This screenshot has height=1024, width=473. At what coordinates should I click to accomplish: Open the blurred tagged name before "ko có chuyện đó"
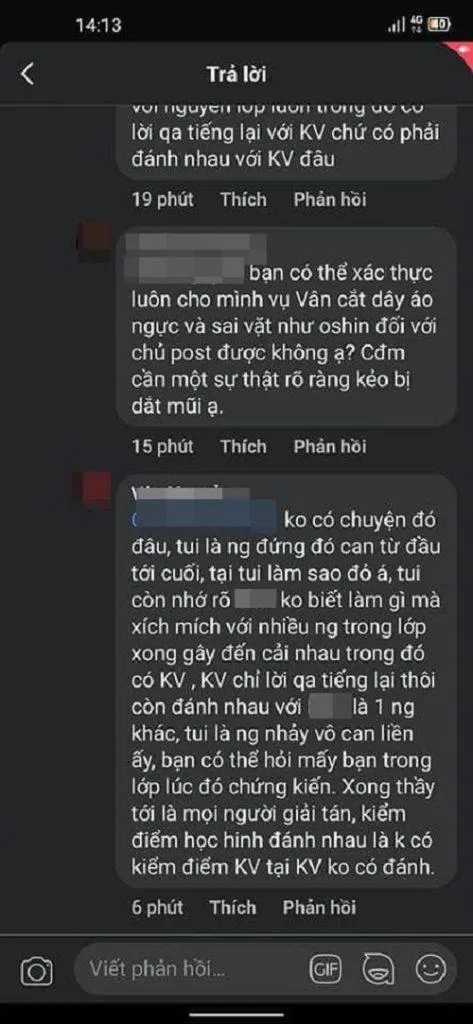pos(204,521)
